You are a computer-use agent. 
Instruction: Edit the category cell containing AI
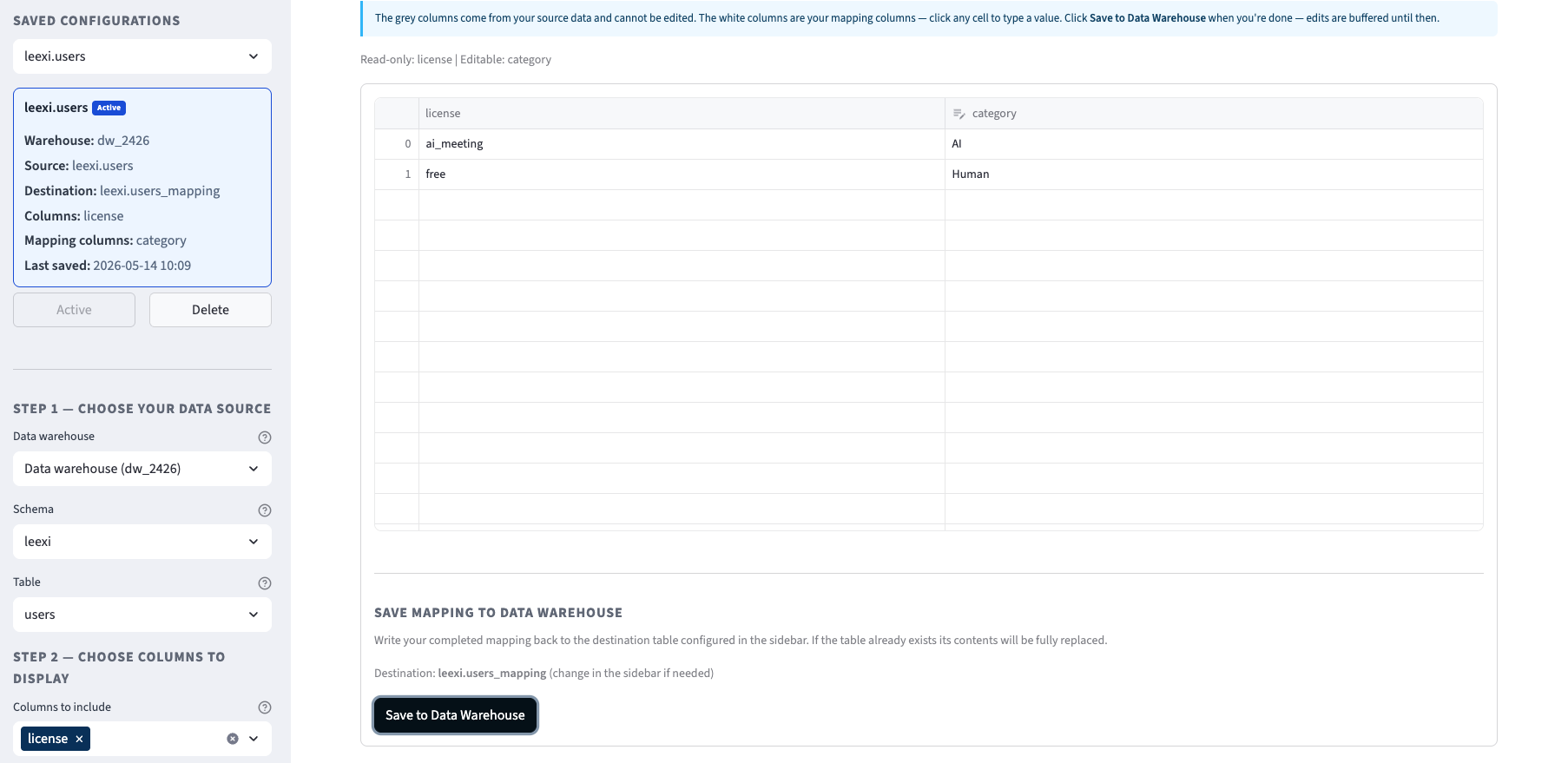[x=1214, y=144]
